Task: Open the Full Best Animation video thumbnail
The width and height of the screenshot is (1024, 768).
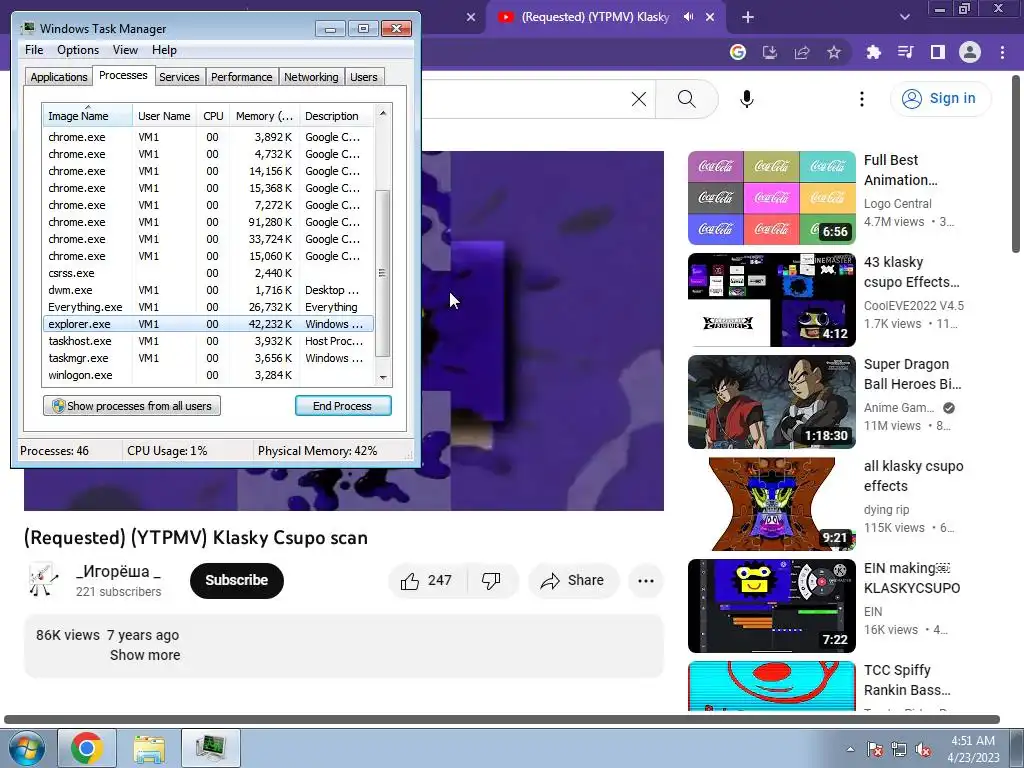Action: click(771, 198)
